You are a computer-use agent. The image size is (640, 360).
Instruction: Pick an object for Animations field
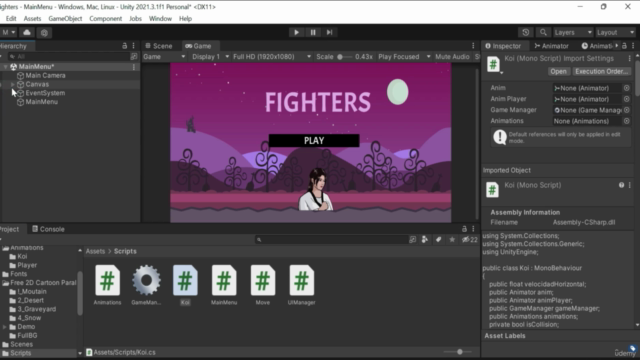(x=627, y=121)
